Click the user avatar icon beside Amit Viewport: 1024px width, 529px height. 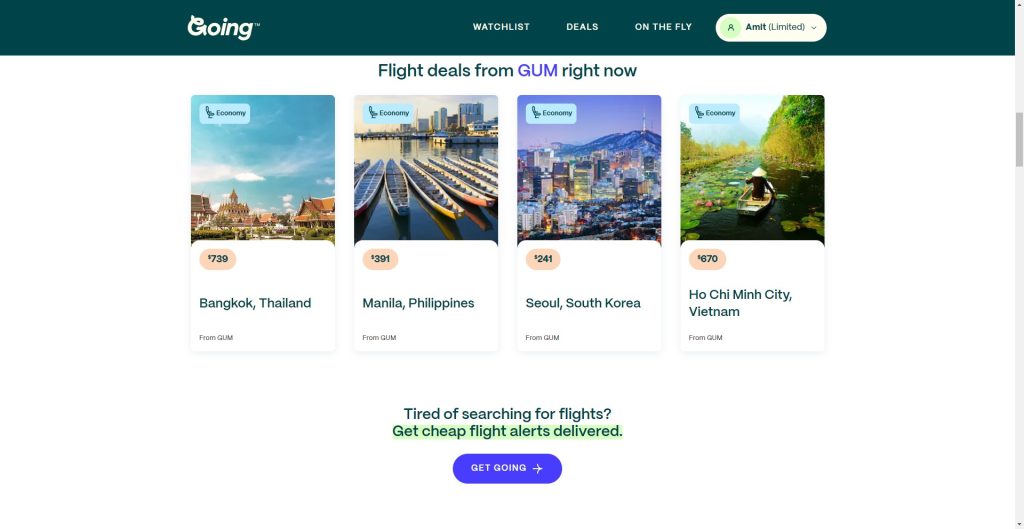(x=731, y=27)
